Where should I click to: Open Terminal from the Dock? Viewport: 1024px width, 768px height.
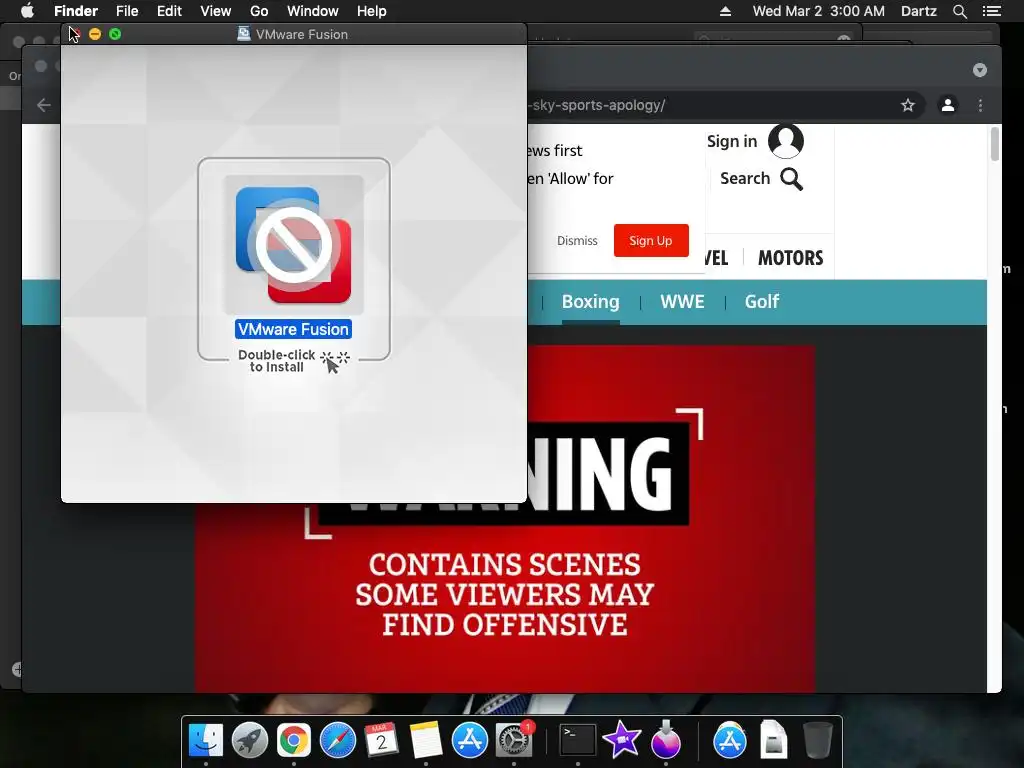pyautogui.click(x=578, y=741)
